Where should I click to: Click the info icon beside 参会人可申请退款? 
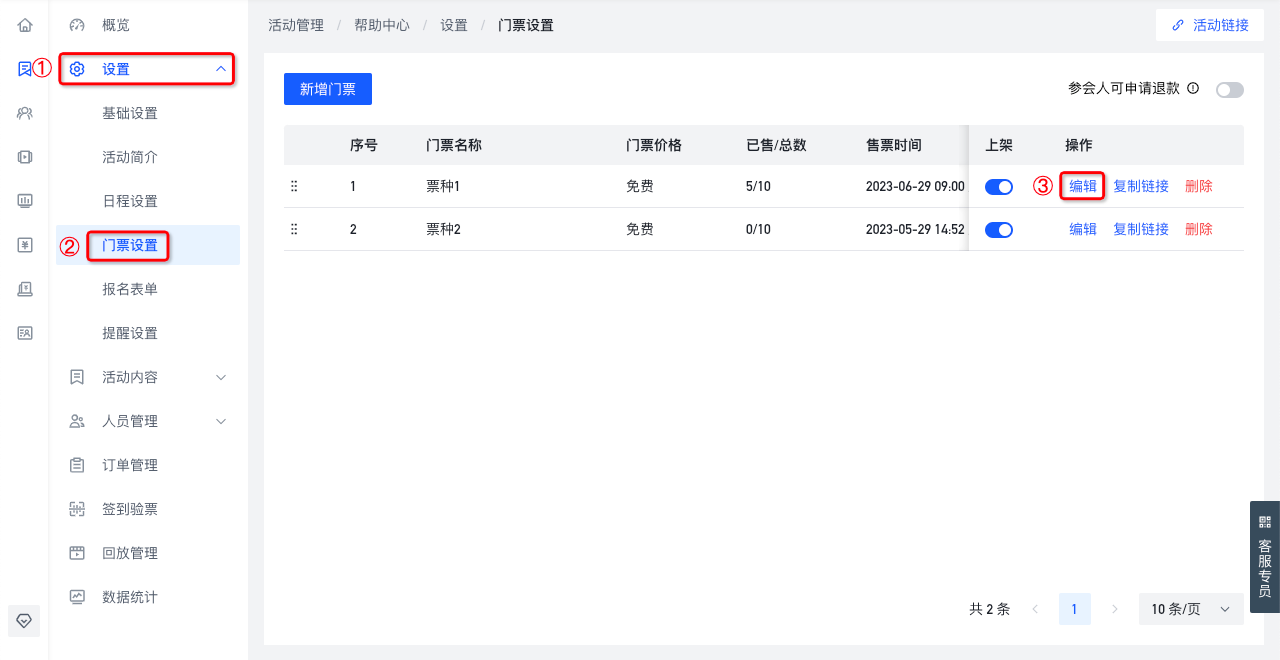pyautogui.click(x=1193, y=88)
